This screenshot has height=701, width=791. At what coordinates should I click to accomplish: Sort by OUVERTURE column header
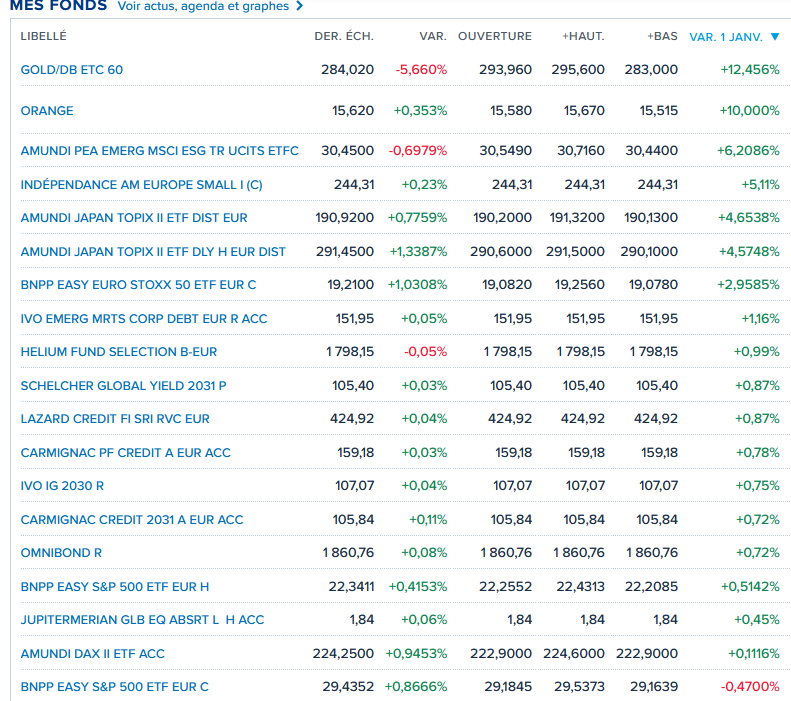494,37
